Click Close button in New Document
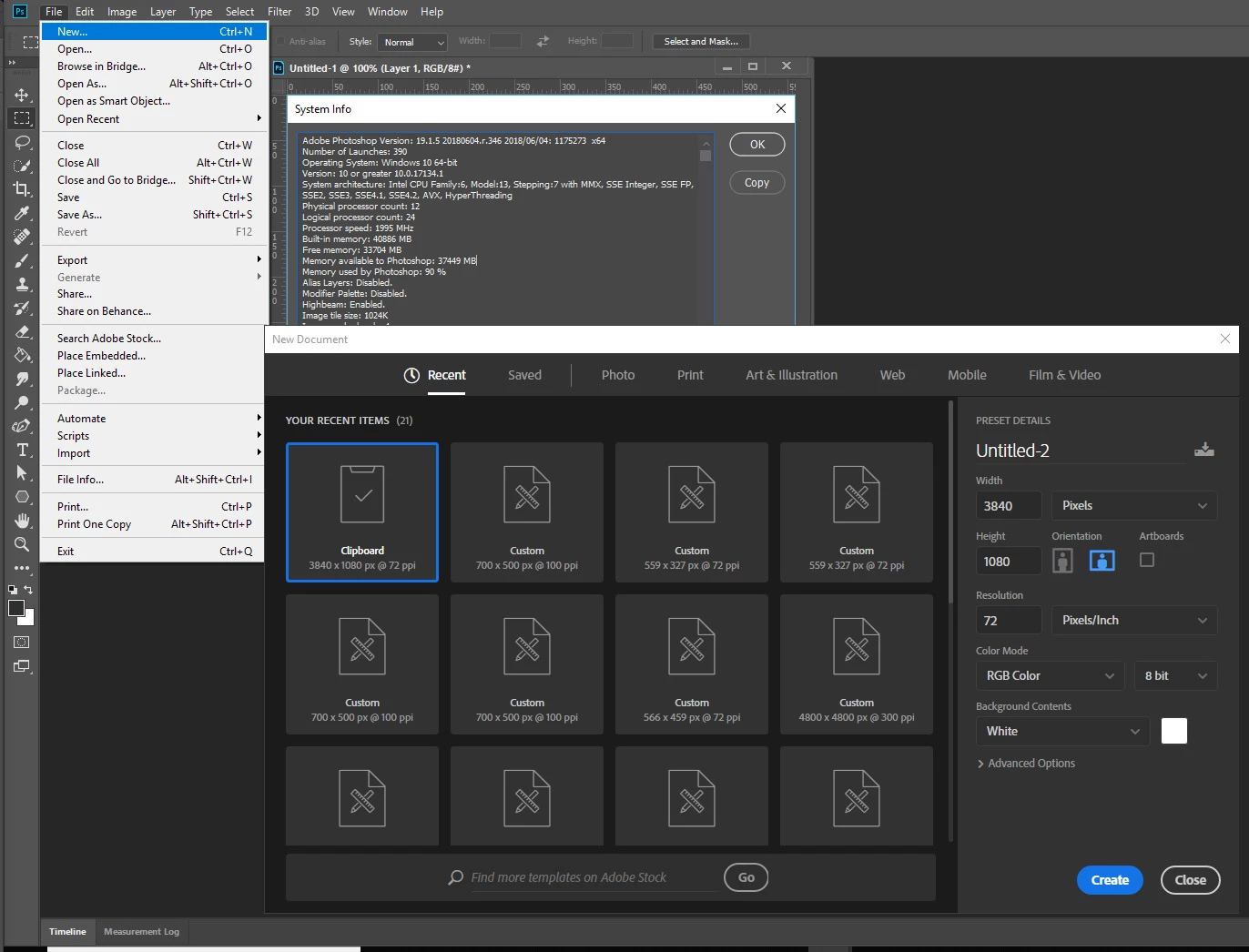This screenshot has height=952, width=1249. (x=1190, y=880)
